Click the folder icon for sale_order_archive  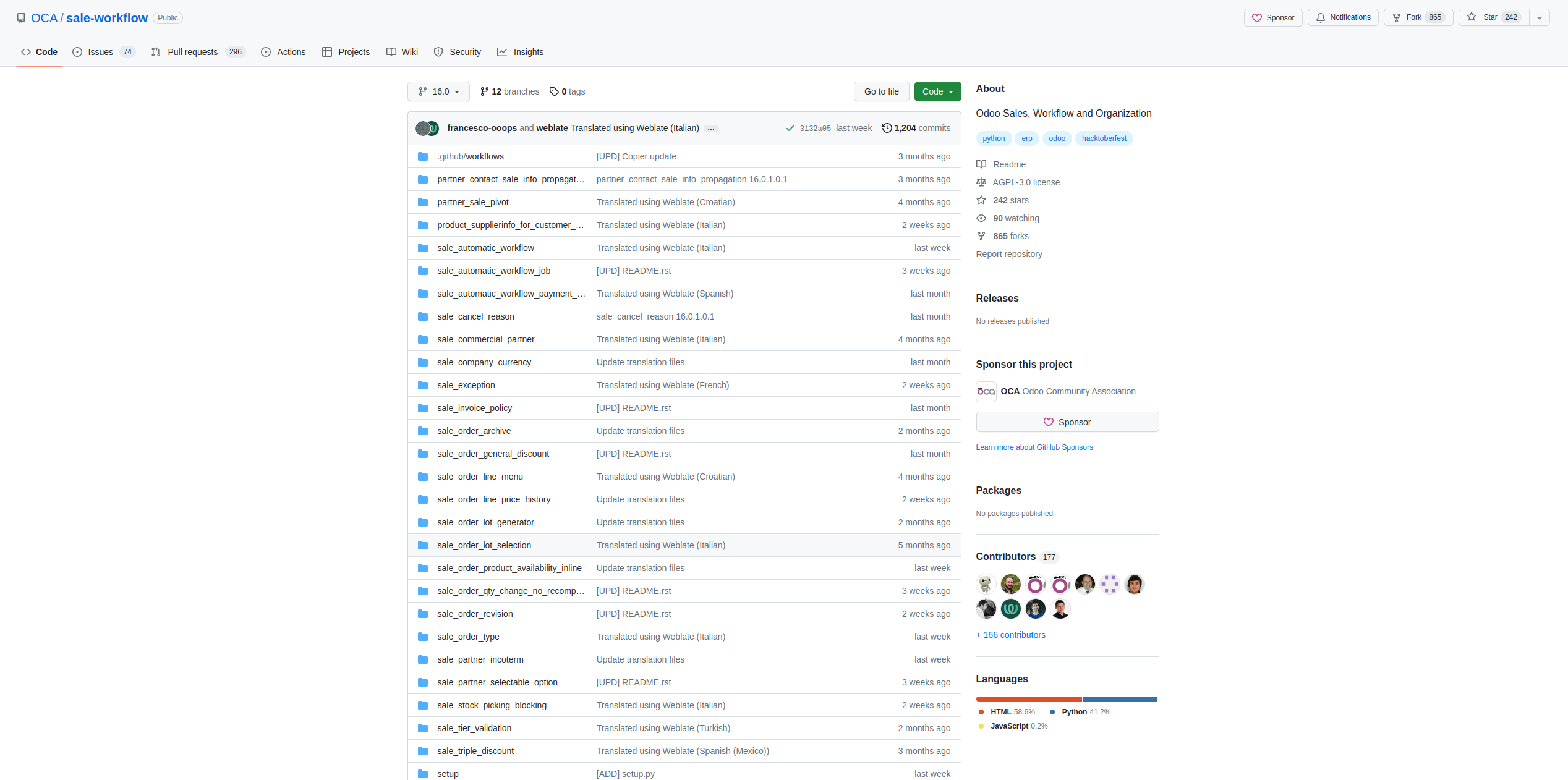(423, 431)
